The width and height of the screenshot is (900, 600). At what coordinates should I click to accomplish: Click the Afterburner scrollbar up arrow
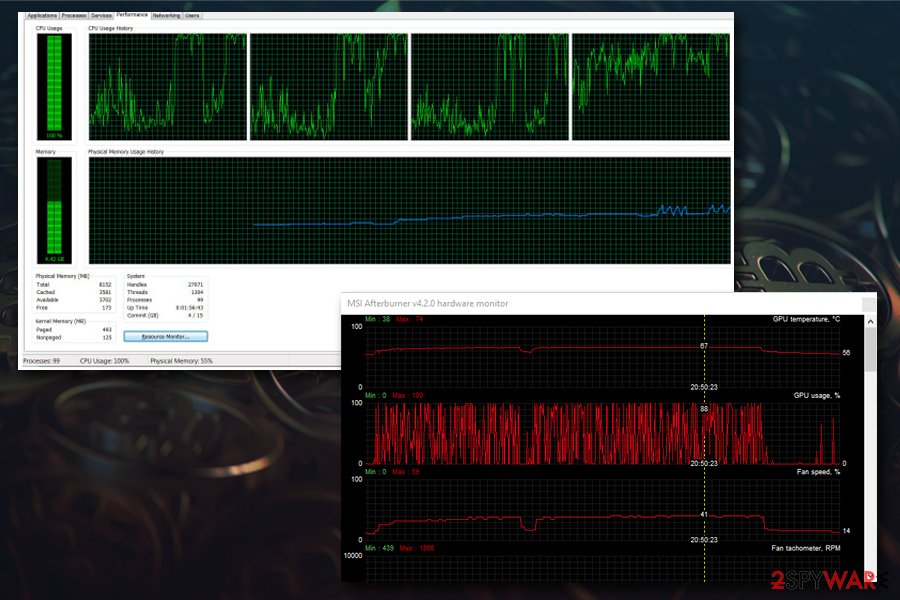click(870, 322)
